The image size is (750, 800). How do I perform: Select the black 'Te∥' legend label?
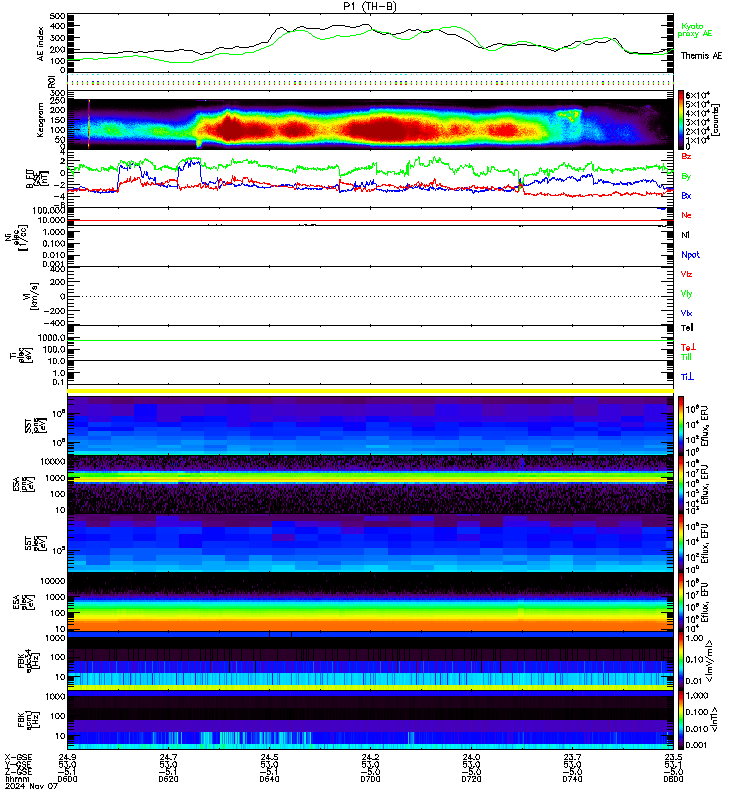[687, 328]
